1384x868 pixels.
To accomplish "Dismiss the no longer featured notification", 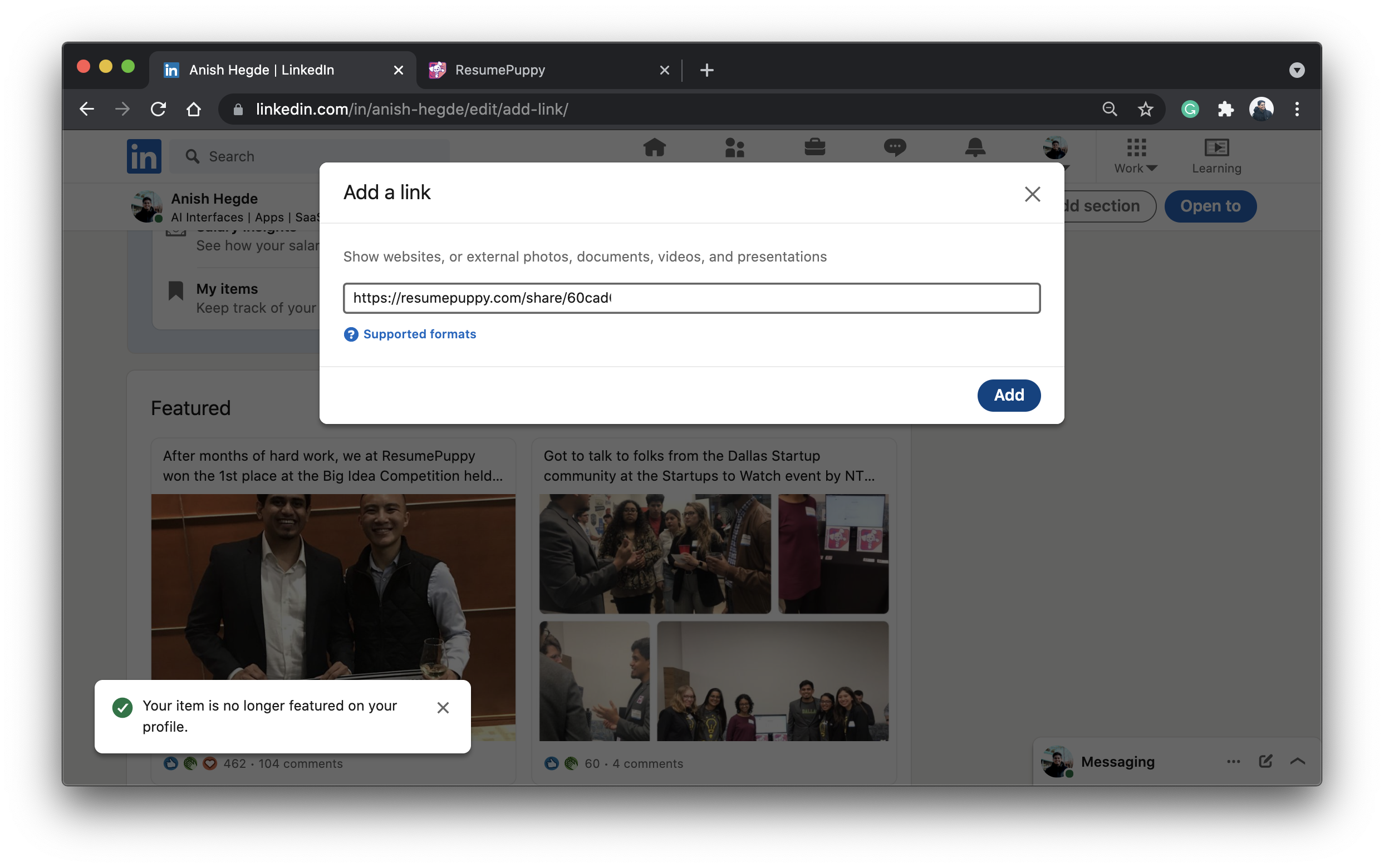I will pos(442,707).
